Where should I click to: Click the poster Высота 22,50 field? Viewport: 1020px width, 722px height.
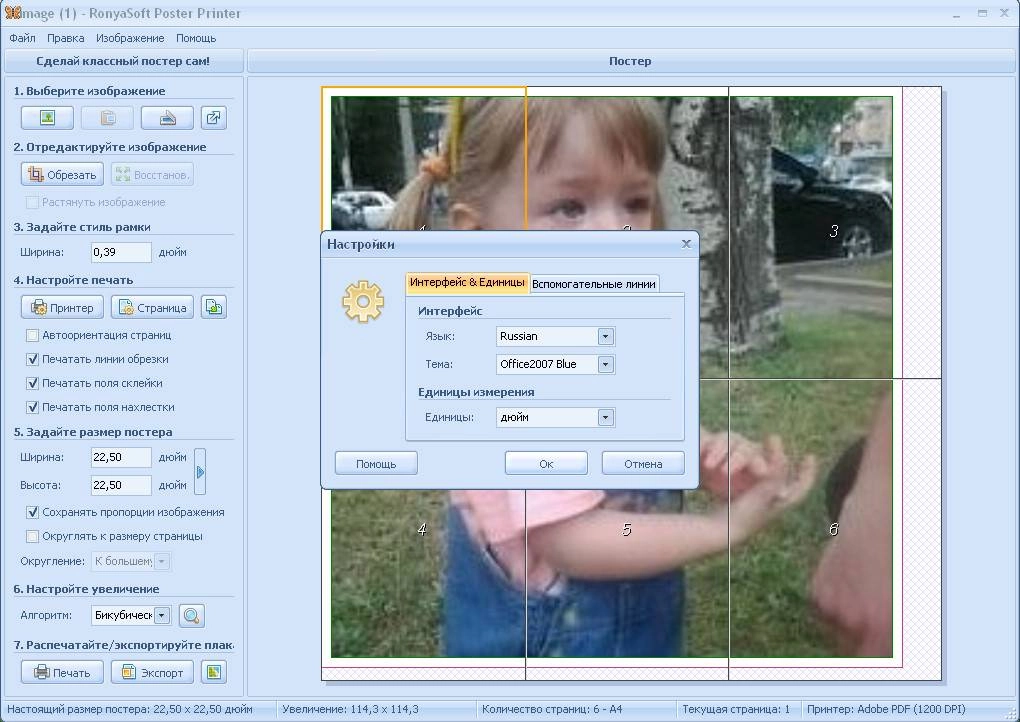pos(121,485)
